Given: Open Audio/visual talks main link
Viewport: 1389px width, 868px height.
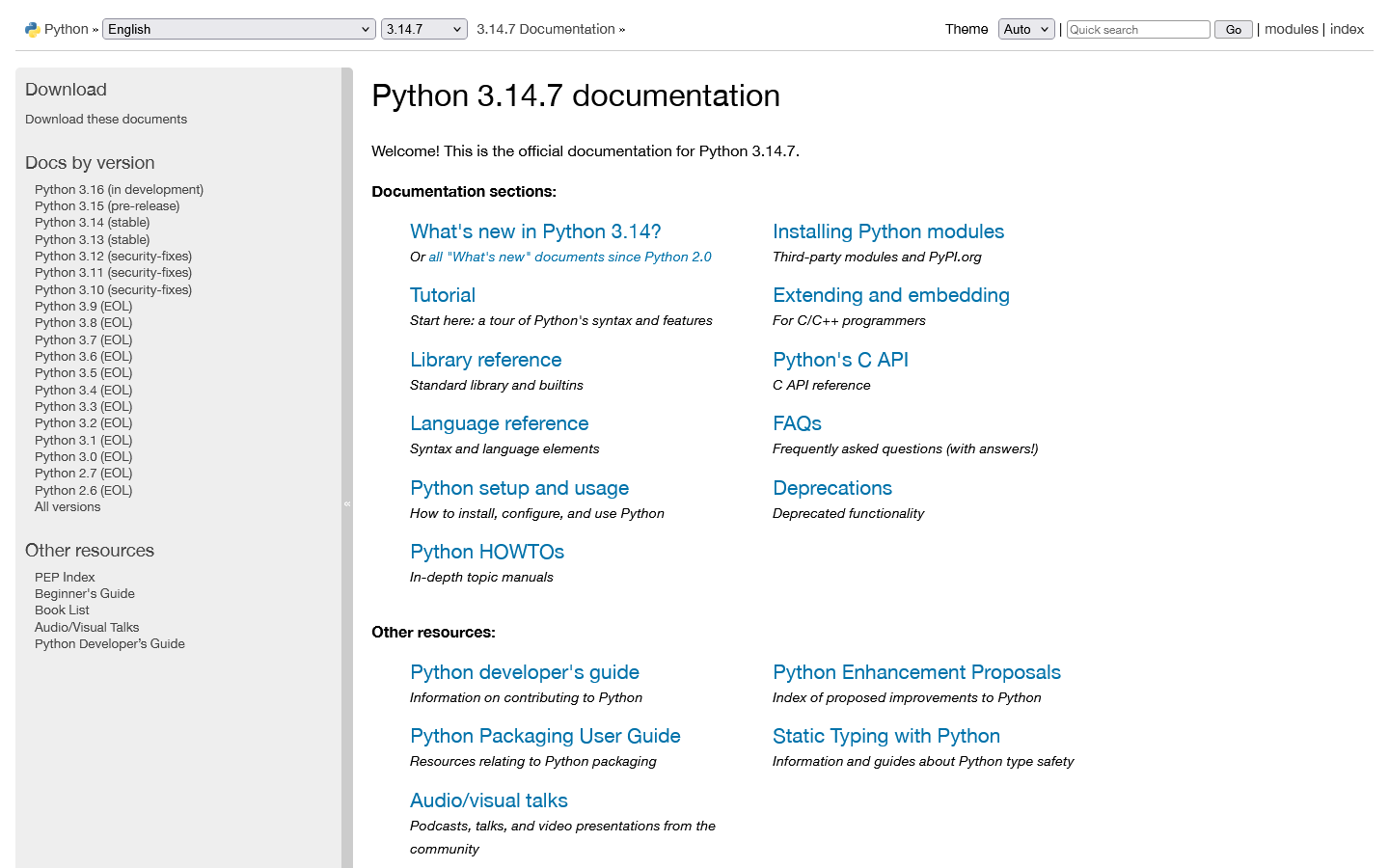Looking at the screenshot, I should click(x=489, y=800).
